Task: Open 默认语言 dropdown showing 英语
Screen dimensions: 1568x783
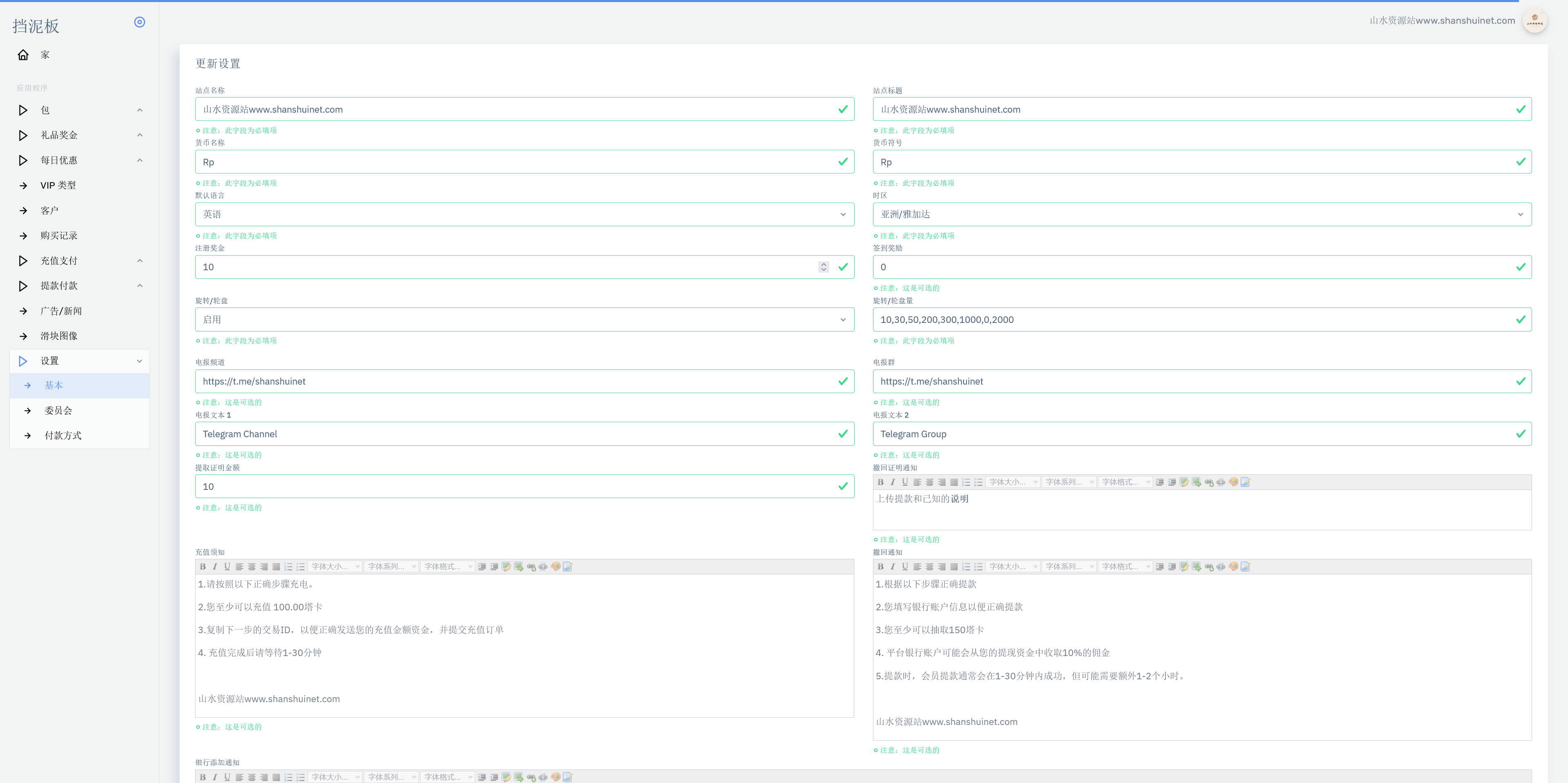Action: pyautogui.click(x=524, y=214)
